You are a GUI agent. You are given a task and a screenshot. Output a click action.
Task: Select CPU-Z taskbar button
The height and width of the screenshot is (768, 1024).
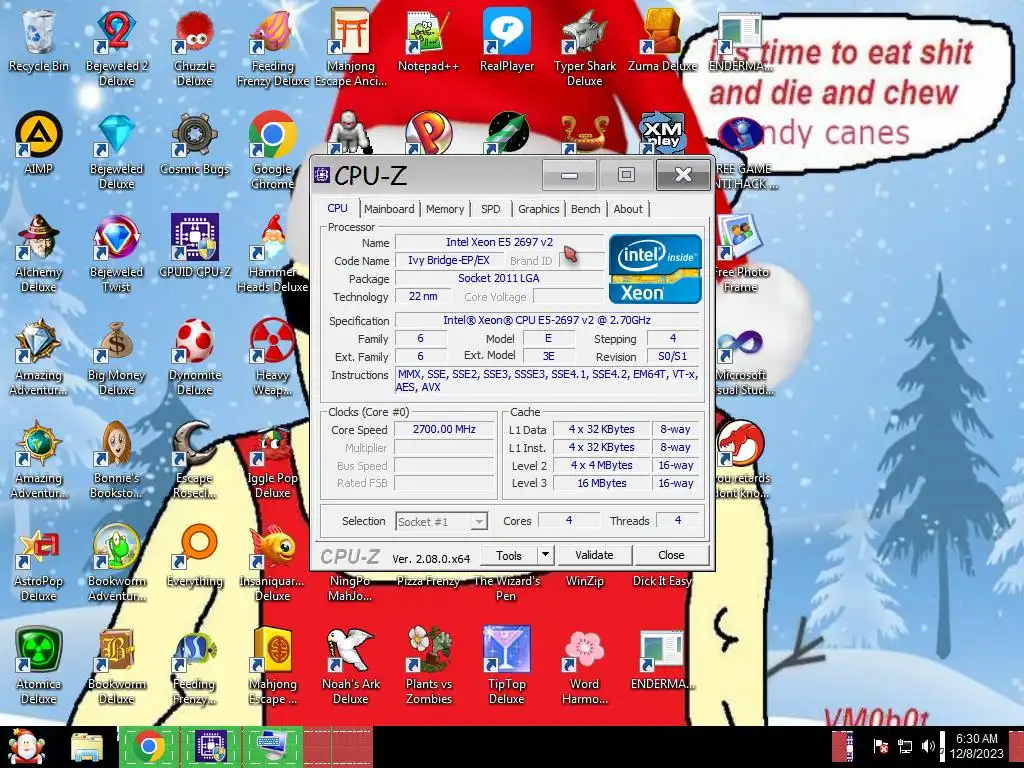pyautogui.click(x=211, y=746)
